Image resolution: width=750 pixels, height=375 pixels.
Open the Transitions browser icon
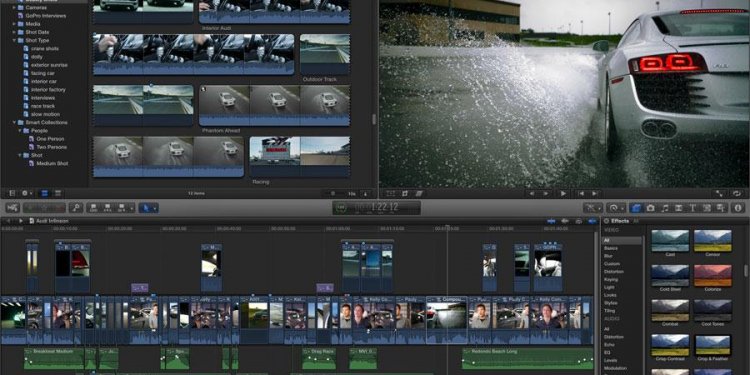click(x=678, y=208)
